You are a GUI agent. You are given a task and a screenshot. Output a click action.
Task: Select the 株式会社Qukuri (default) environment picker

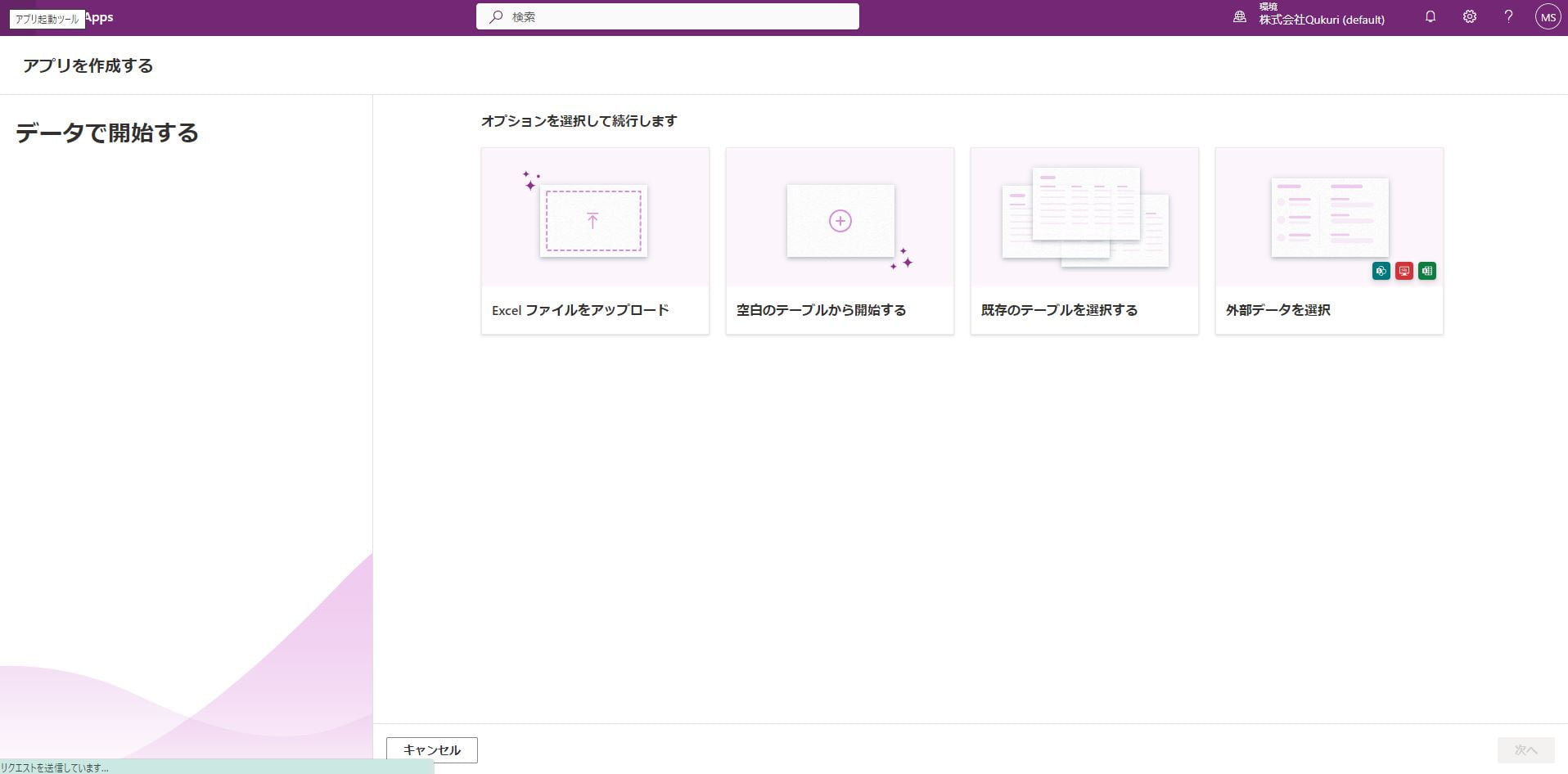pos(1321,20)
